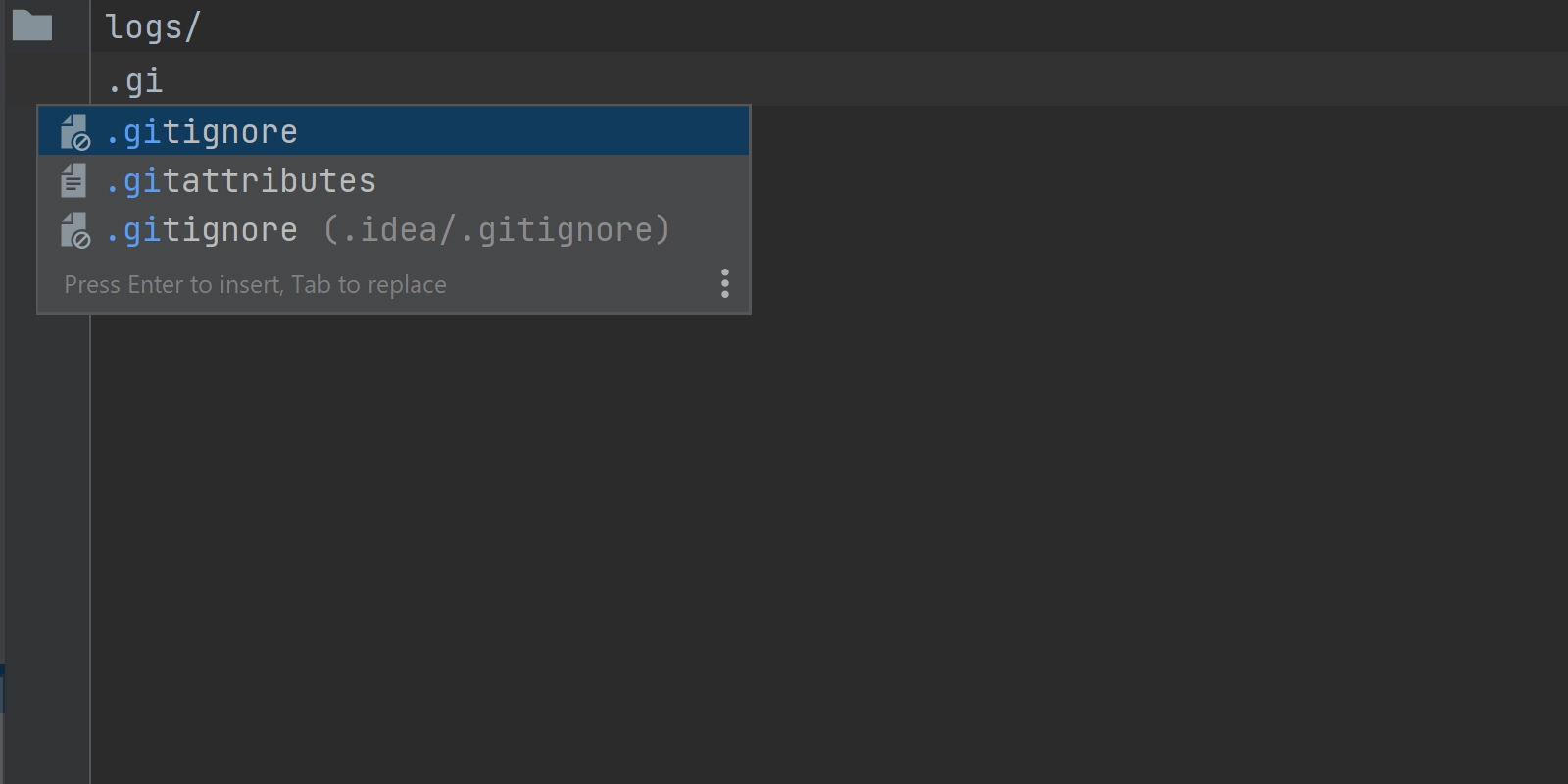Click the gray (.idea/.gitignore) path text

(497, 229)
